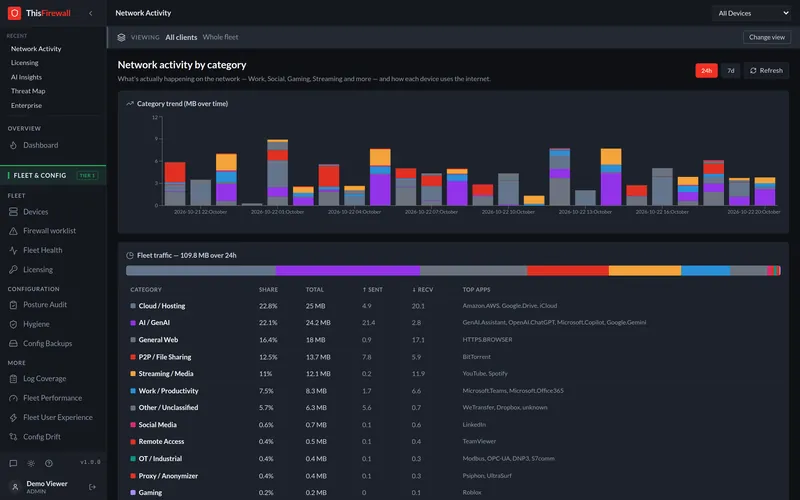The height and width of the screenshot is (500, 800).
Task: Open the feedback chat icon in sidebar footer
Action: 13,463
